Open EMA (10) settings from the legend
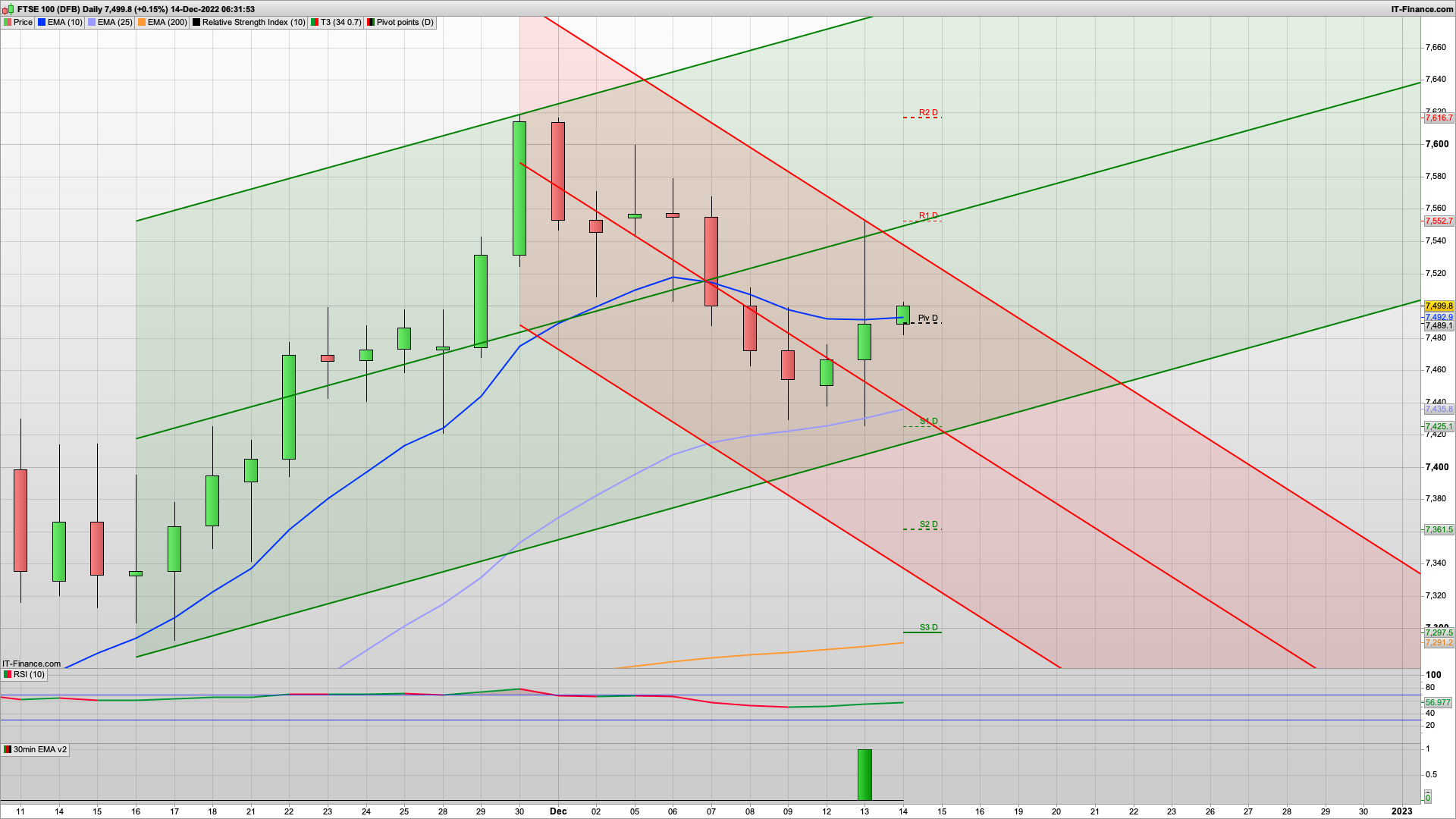This screenshot has width=1456, height=819. [65, 22]
